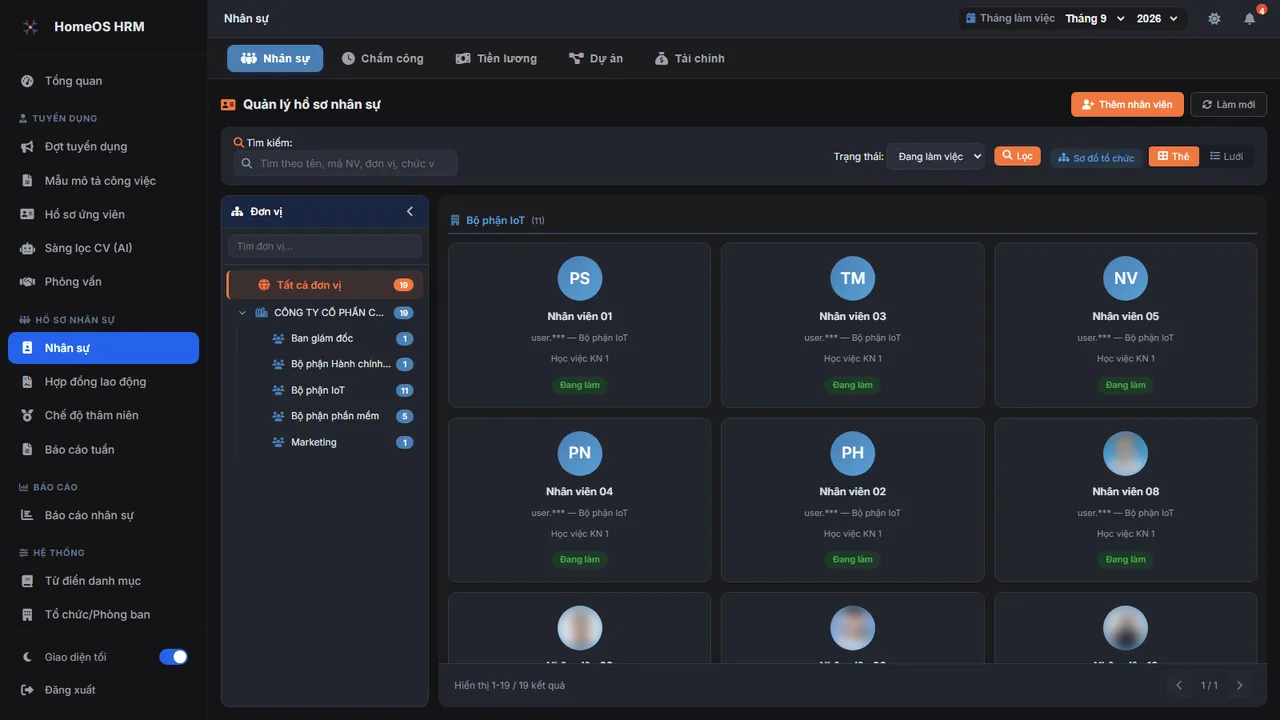Toggle the Giao diện tối switch
The height and width of the screenshot is (720, 1280).
click(173, 657)
